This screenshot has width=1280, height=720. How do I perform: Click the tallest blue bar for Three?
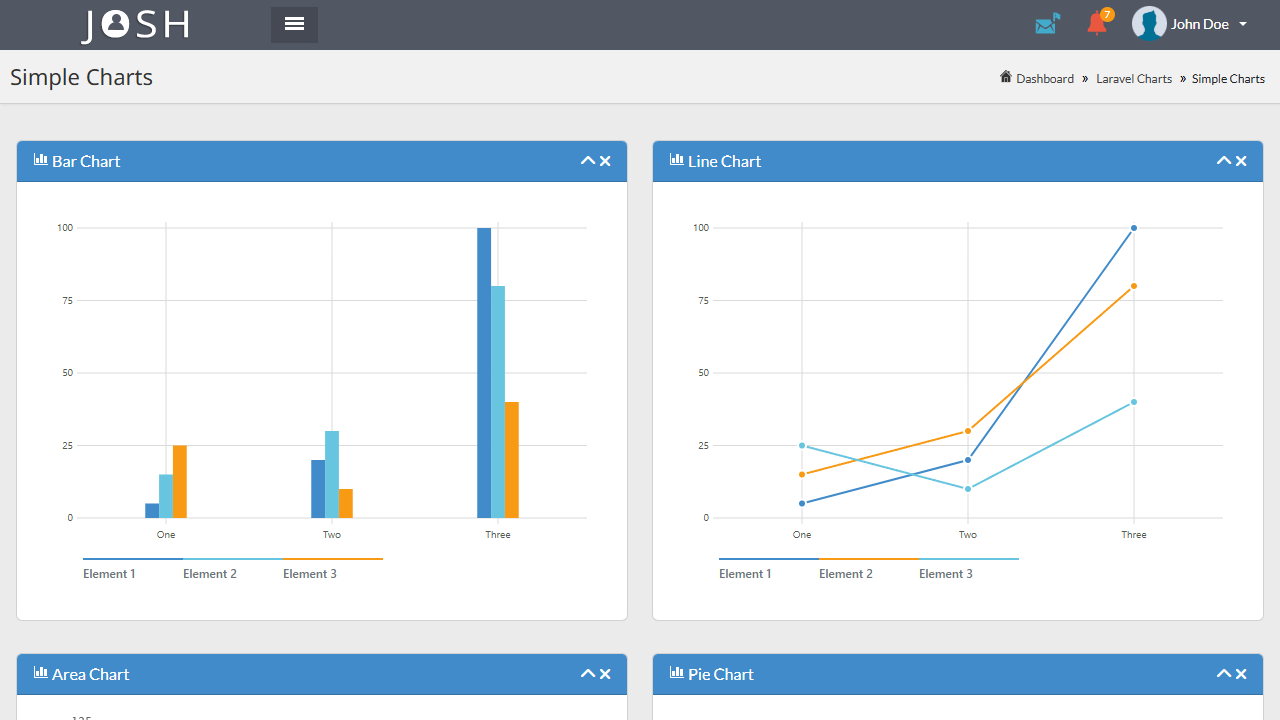(x=484, y=373)
